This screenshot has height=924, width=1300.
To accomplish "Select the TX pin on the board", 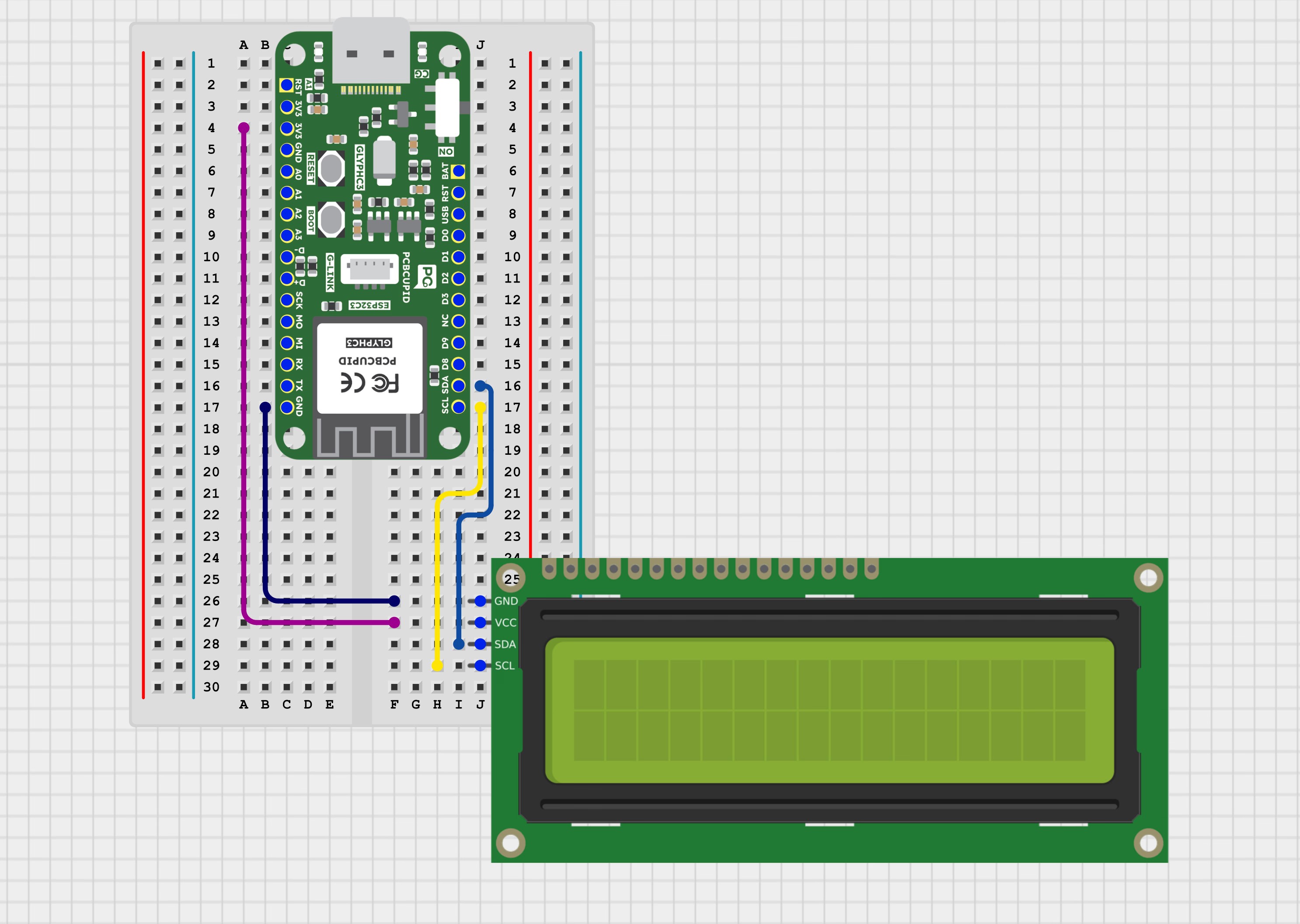I will coord(287,386).
